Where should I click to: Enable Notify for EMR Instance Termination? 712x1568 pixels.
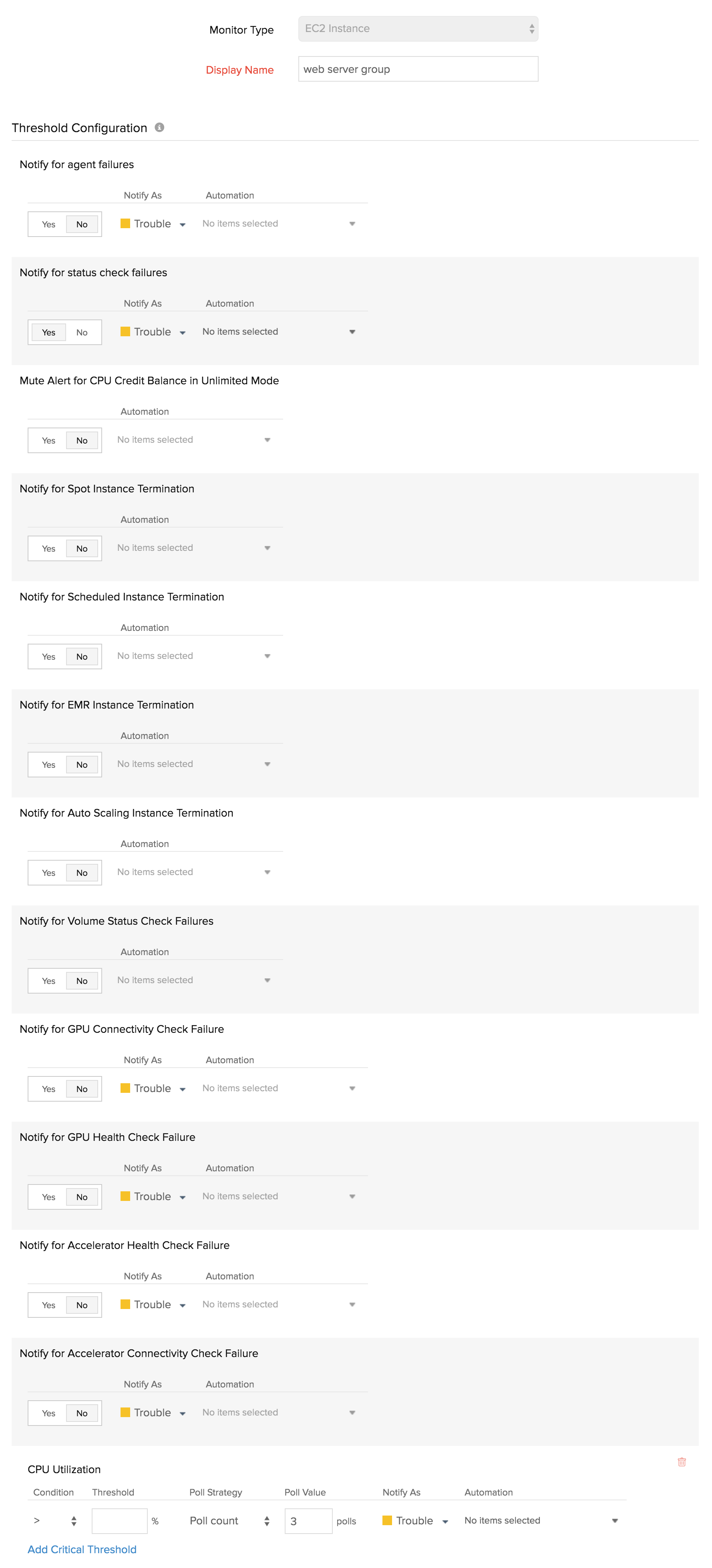(x=48, y=765)
